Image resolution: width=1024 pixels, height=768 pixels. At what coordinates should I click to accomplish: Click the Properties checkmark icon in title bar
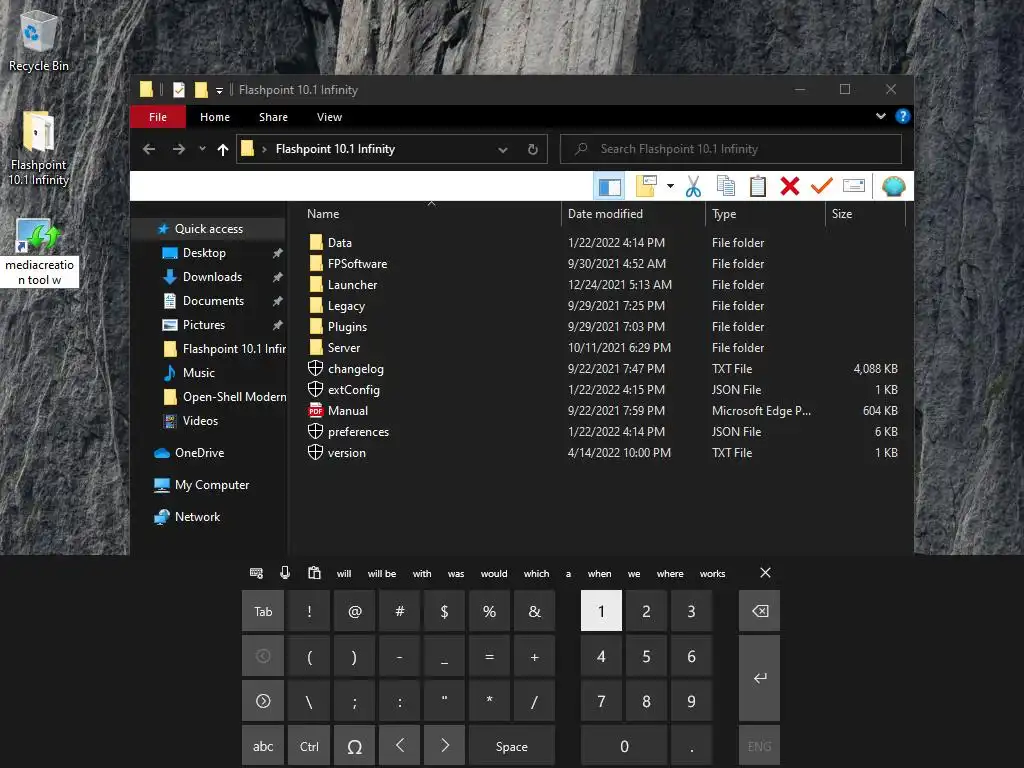[179, 89]
